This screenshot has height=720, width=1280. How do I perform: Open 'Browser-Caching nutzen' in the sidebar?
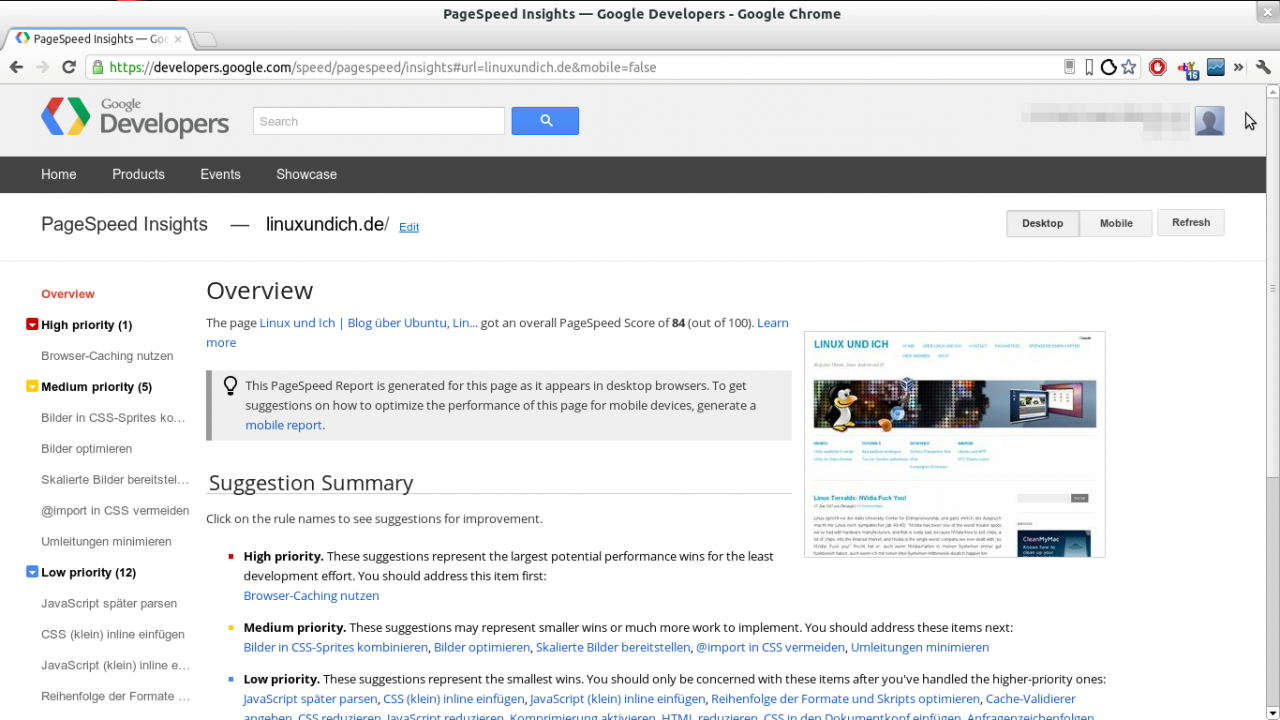(x=107, y=356)
